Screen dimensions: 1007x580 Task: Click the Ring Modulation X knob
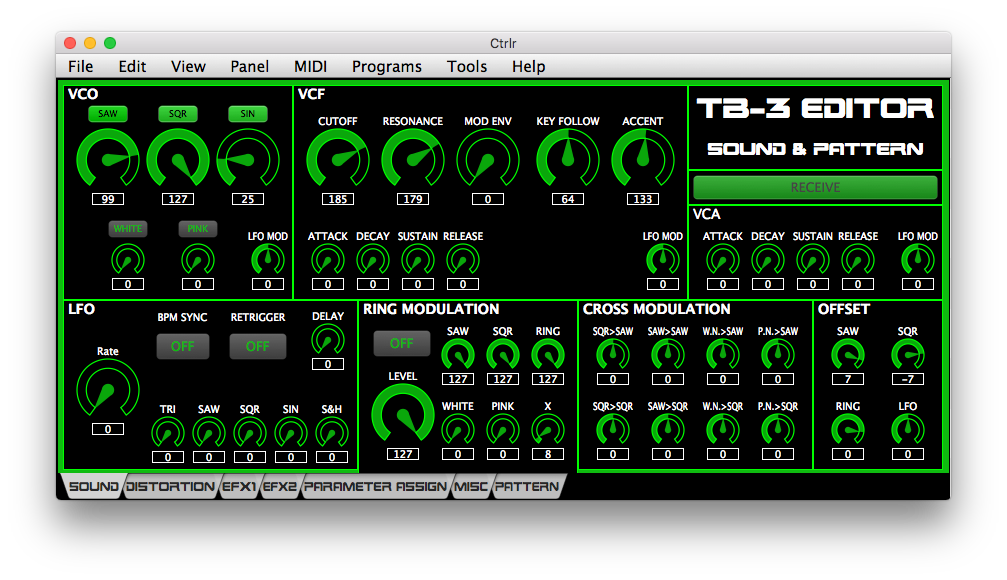click(548, 430)
